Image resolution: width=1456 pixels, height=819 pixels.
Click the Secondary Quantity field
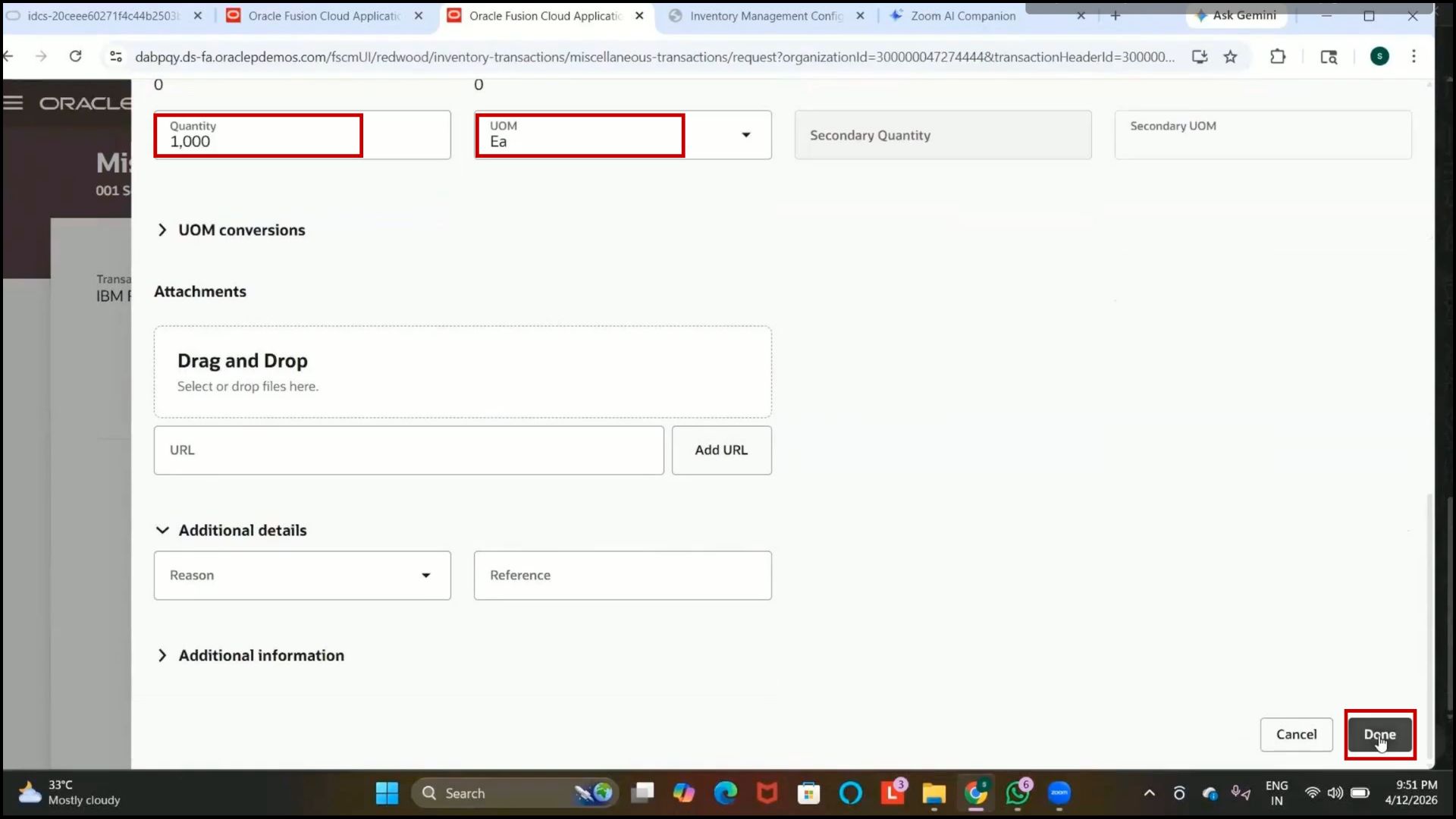pos(943,135)
